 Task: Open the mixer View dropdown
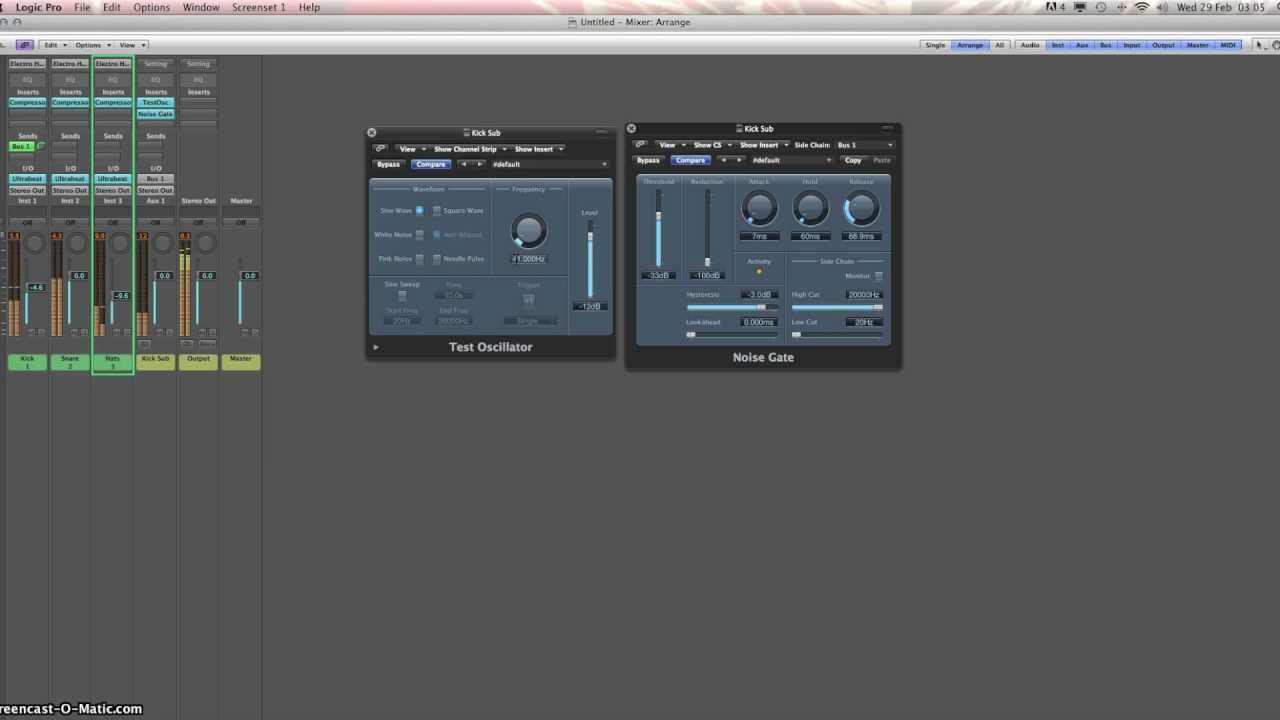point(131,45)
